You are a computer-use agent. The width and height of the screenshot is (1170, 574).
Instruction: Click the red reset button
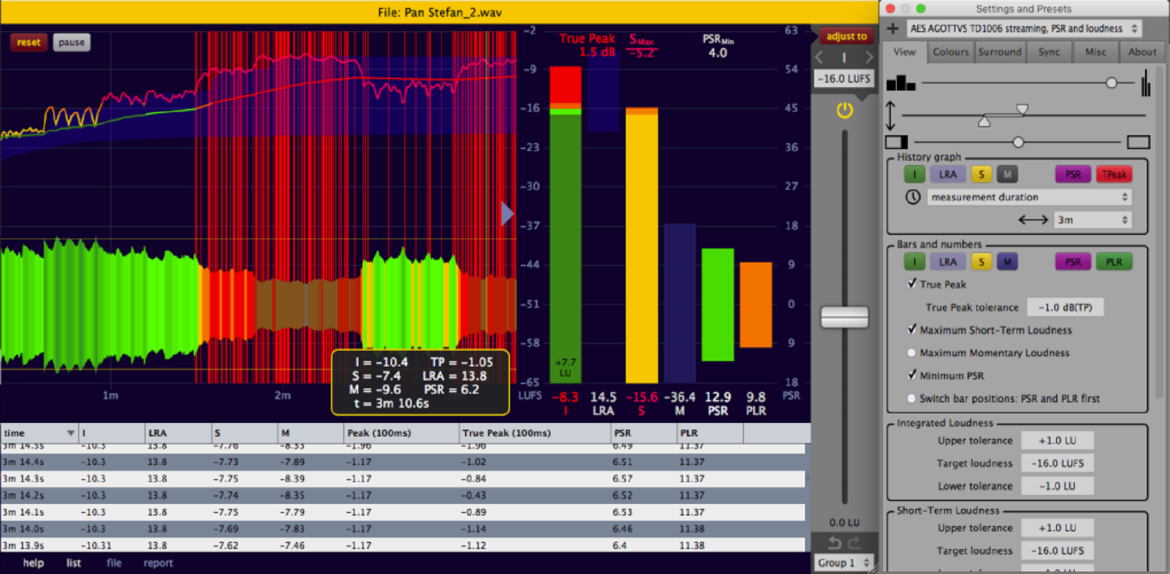[28, 43]
